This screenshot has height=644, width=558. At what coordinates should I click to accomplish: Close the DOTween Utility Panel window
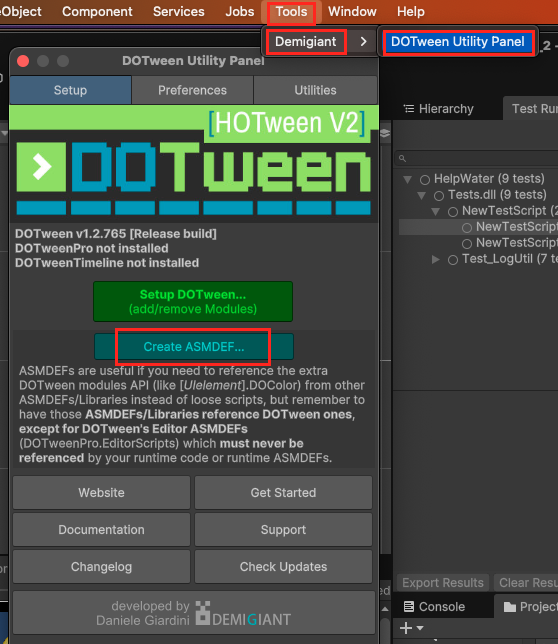23,61
